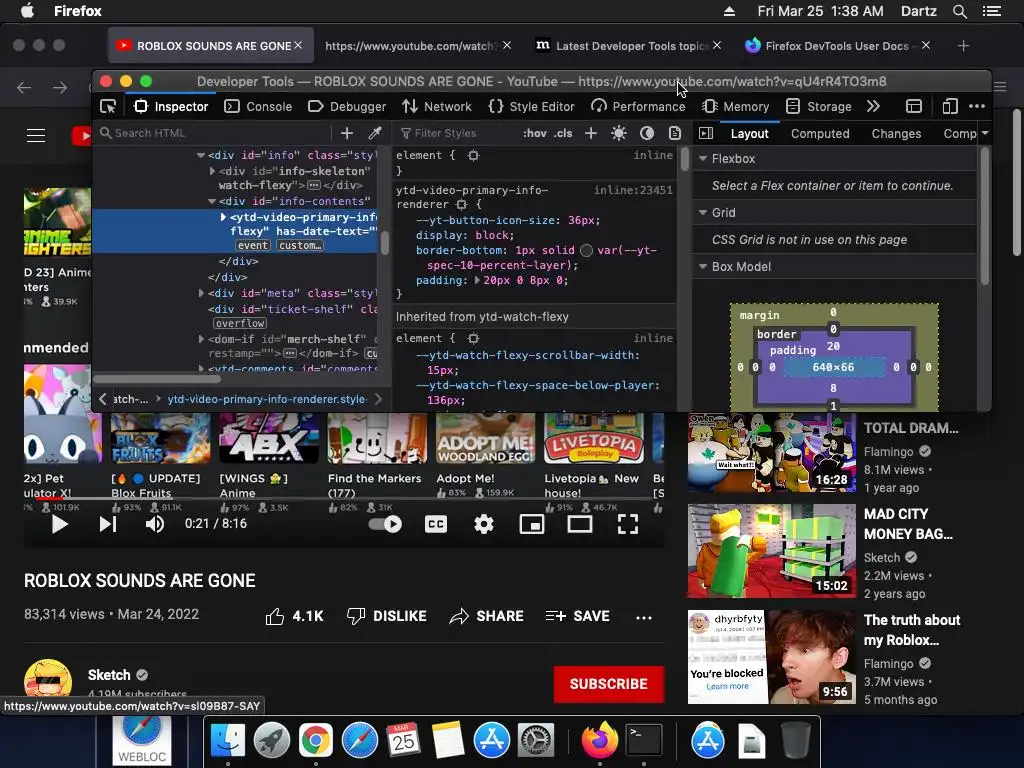Open DevTools customize menu (three dots)
The image size is (1024, 768).
click(x=977, y=106)
